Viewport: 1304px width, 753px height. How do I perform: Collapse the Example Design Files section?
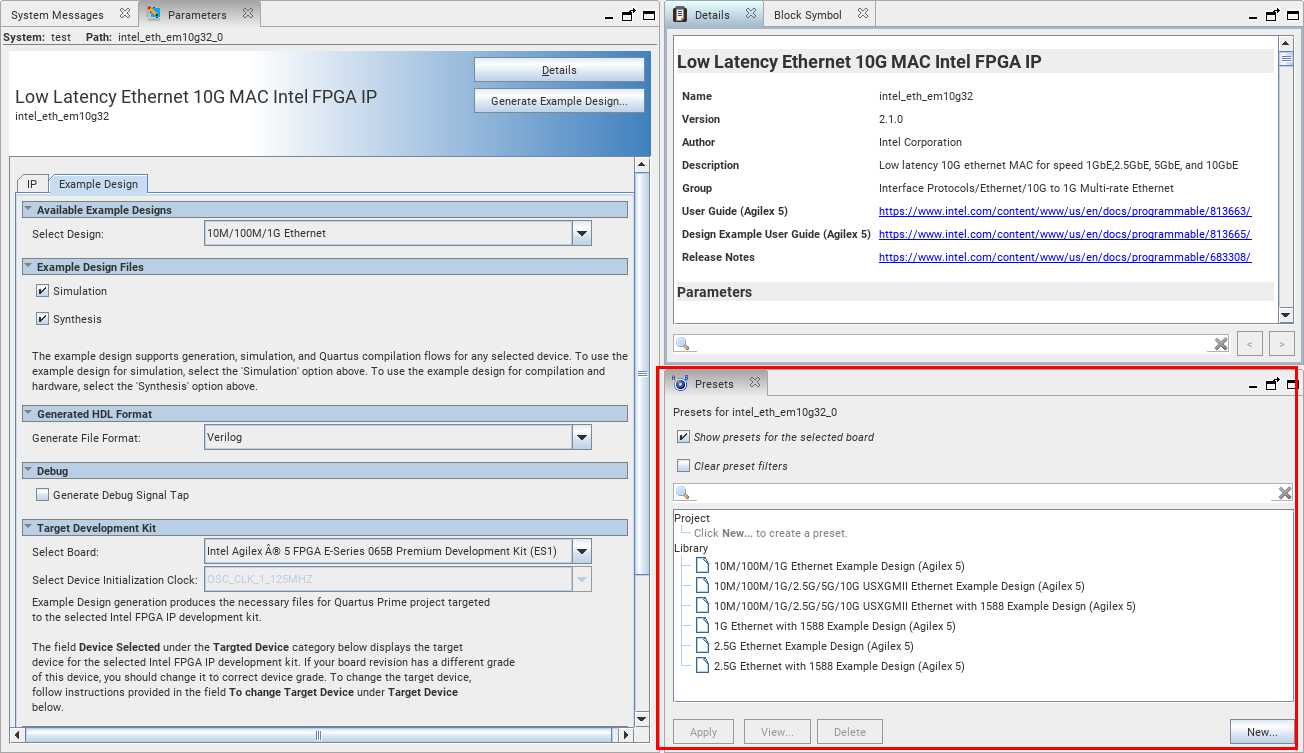(x=28, y=267)
